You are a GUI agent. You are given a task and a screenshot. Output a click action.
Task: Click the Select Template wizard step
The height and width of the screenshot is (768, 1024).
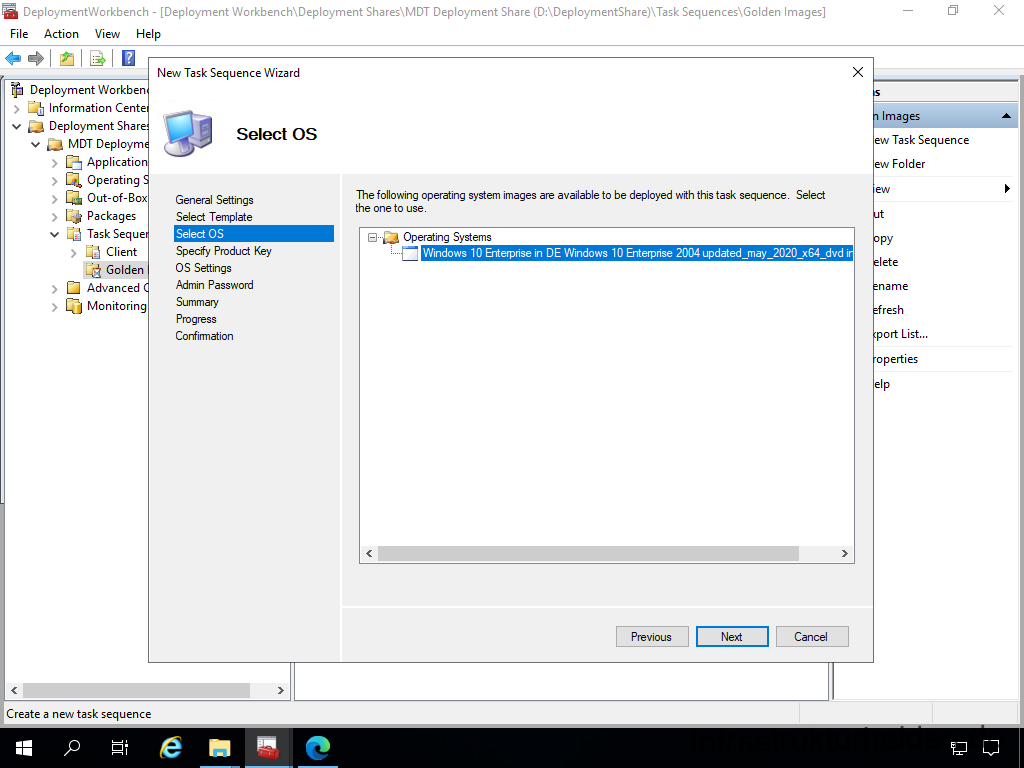(214, 217)
